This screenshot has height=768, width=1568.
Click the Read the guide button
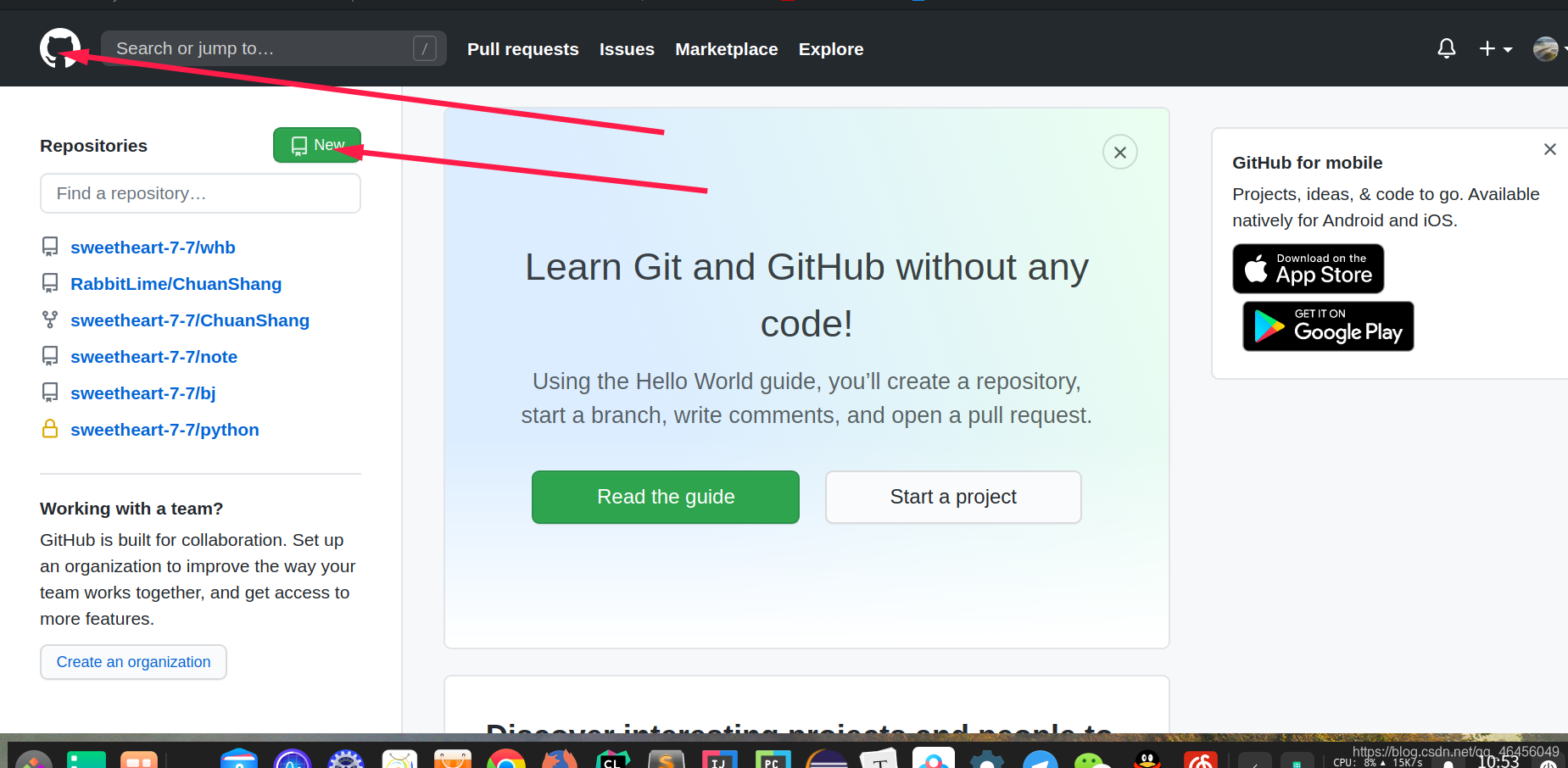tap(666, 497)
